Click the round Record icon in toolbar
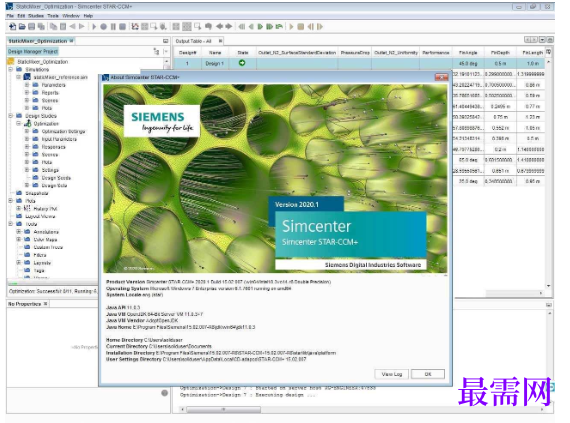The width and height of the screenshot is (570, 423). [x=104, y=27]
